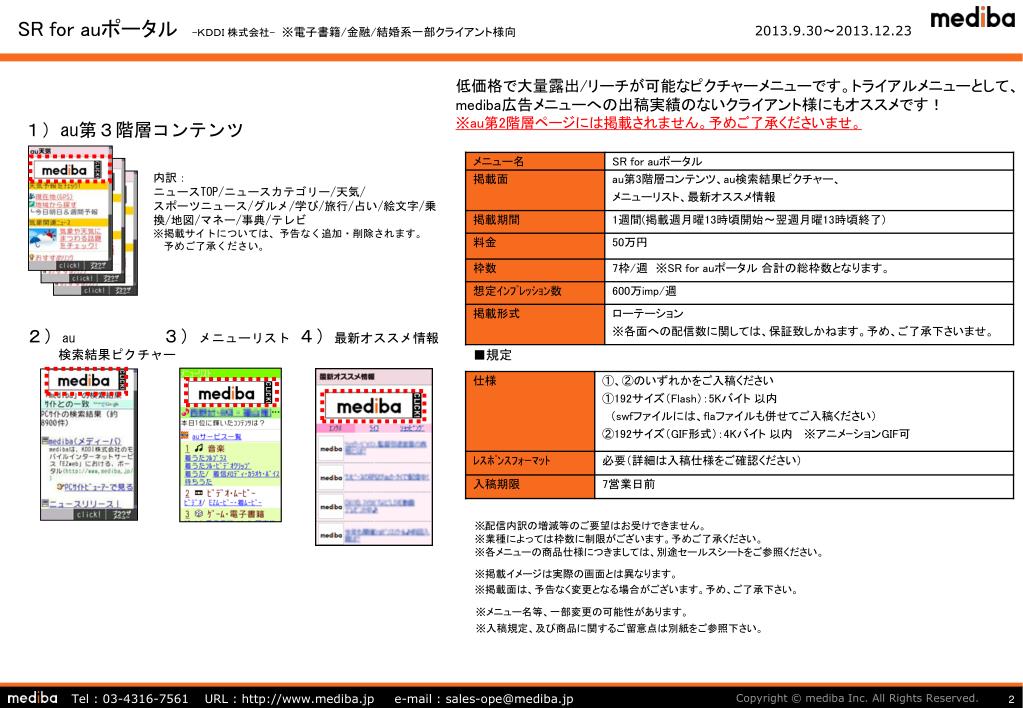Click the mediba banner in 検索結果ピクチャー screenshot

[85, 380]
